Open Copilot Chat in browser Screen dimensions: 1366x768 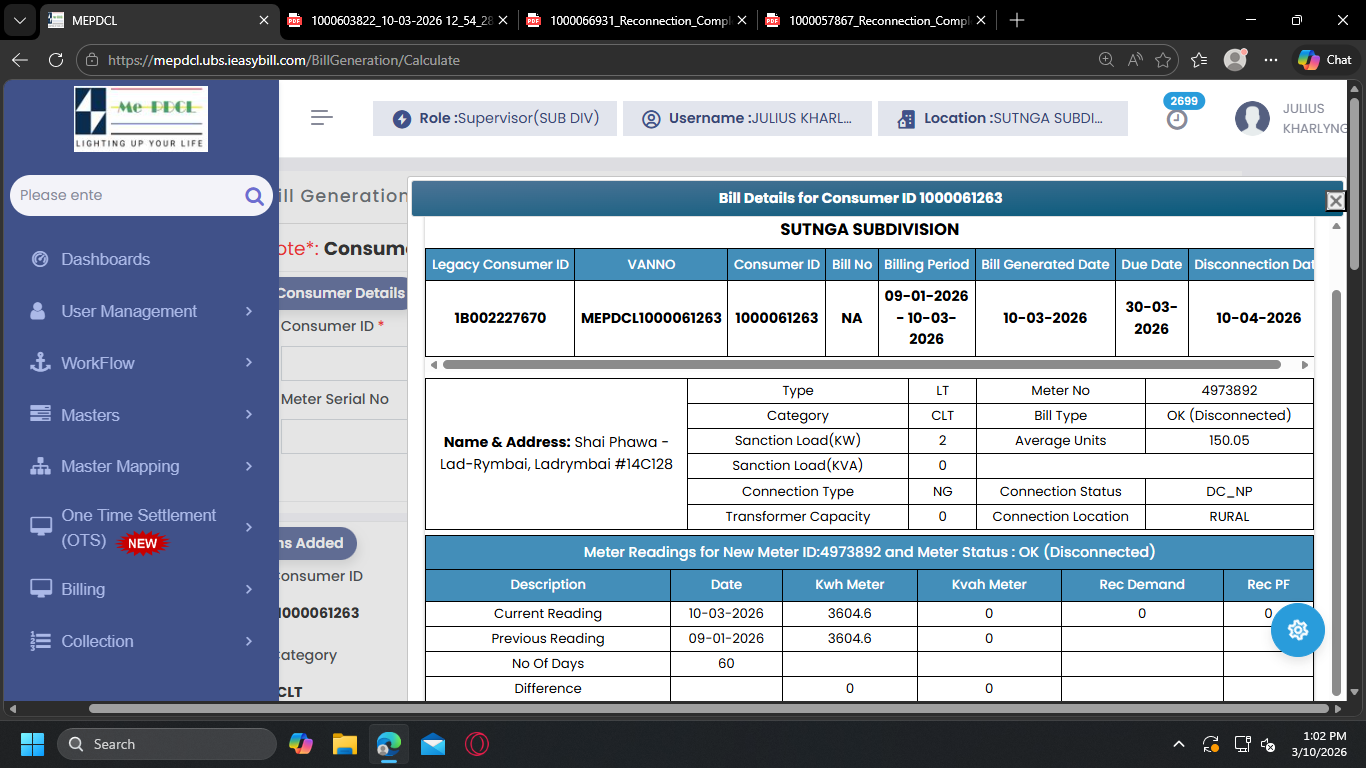tap(1325, 60)
